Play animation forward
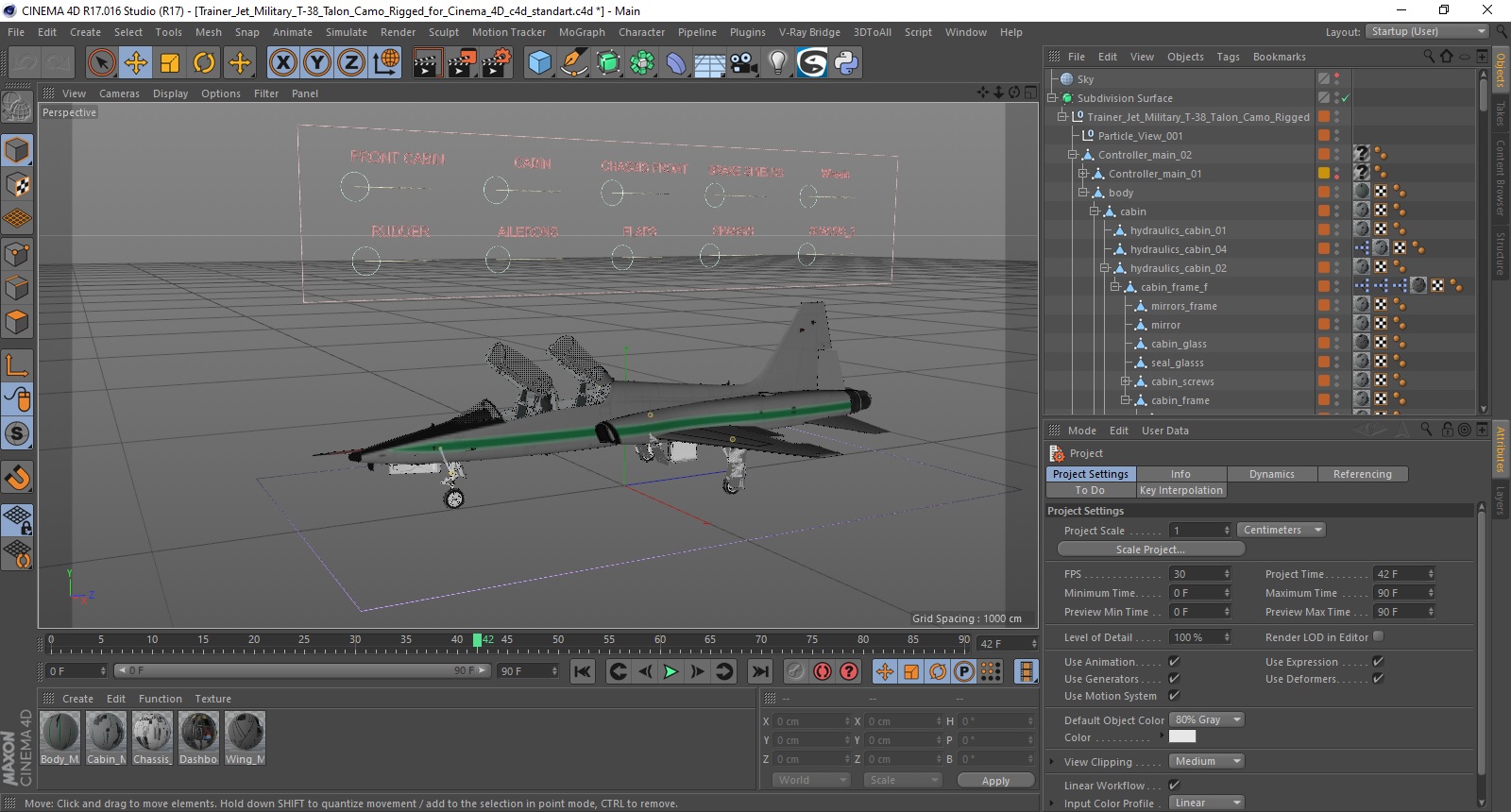 pyautogui.click(x=671, y=671)
